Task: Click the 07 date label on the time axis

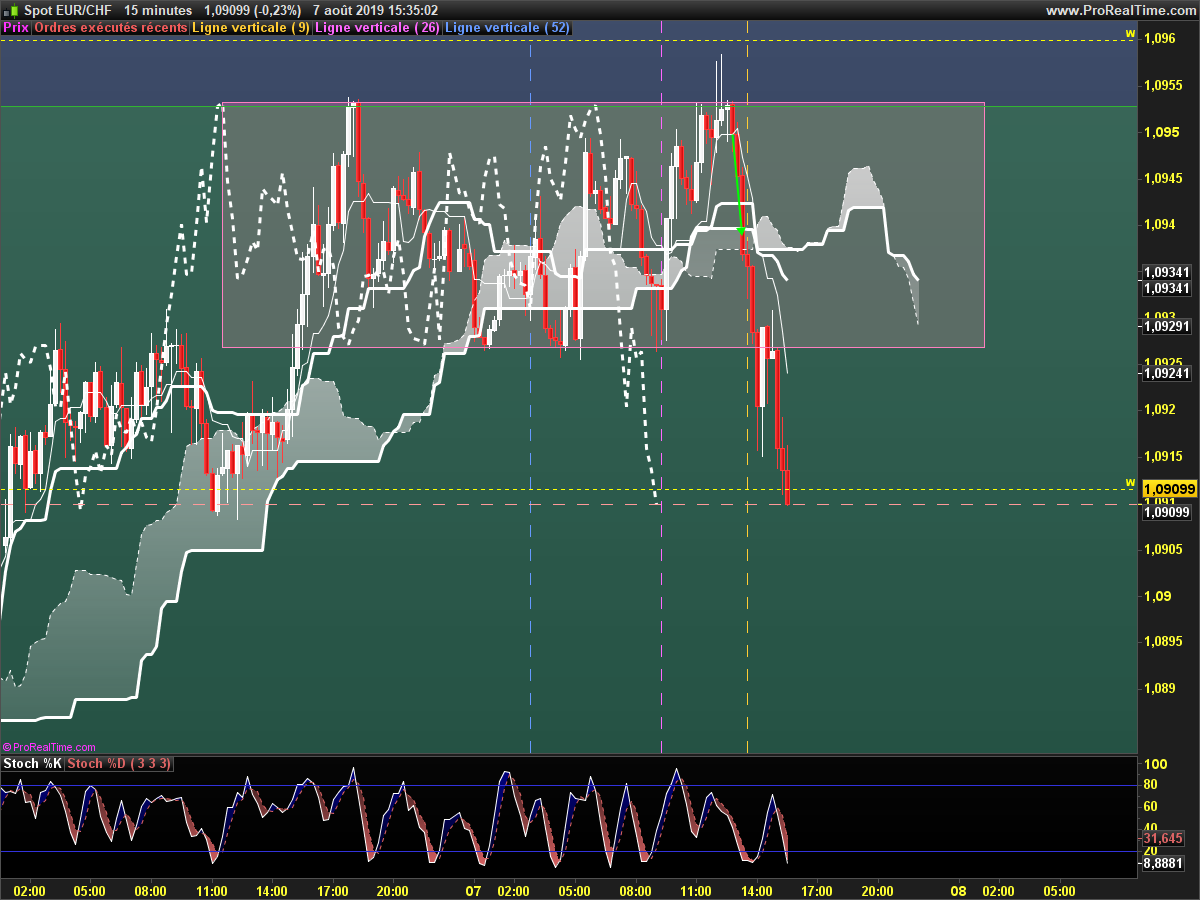Action: tap(474, 891)
